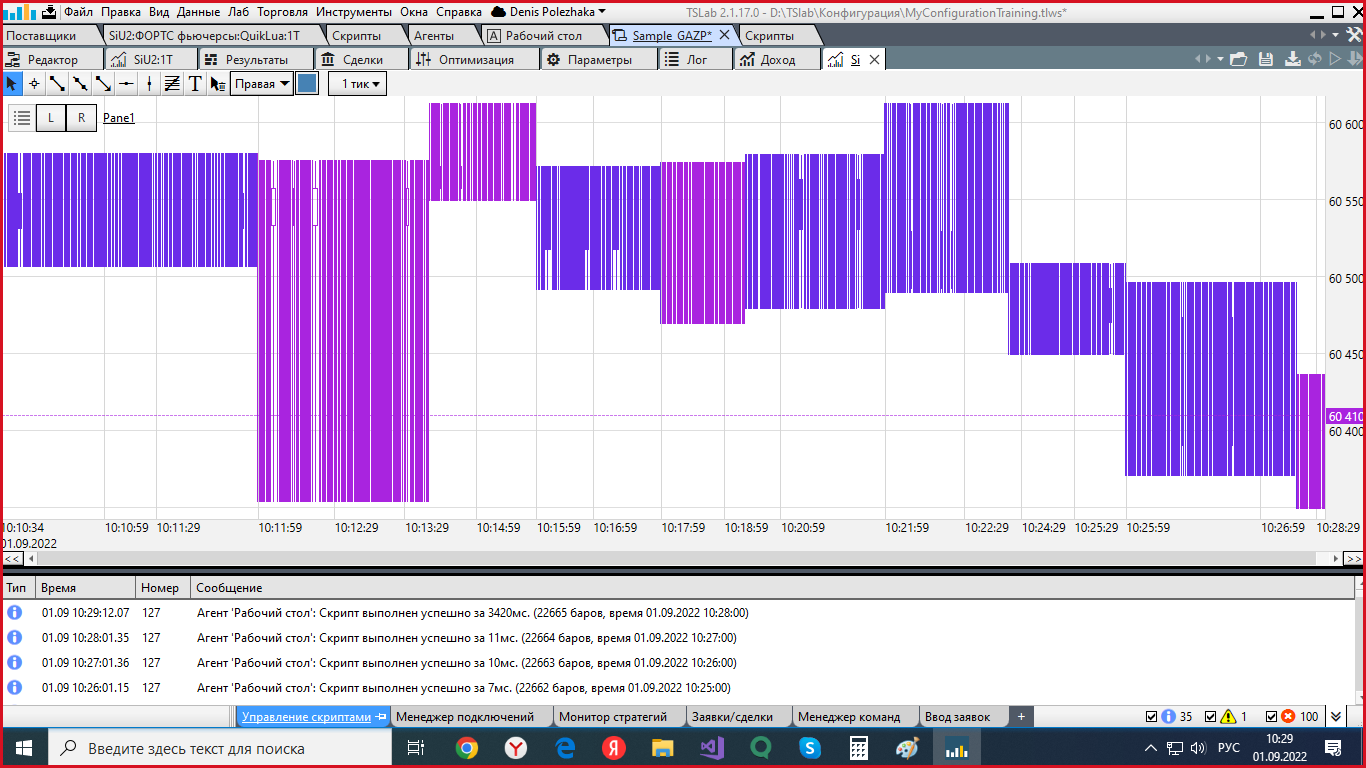Open the Торговля menu

pyautogui.click(x=282, y=12)
